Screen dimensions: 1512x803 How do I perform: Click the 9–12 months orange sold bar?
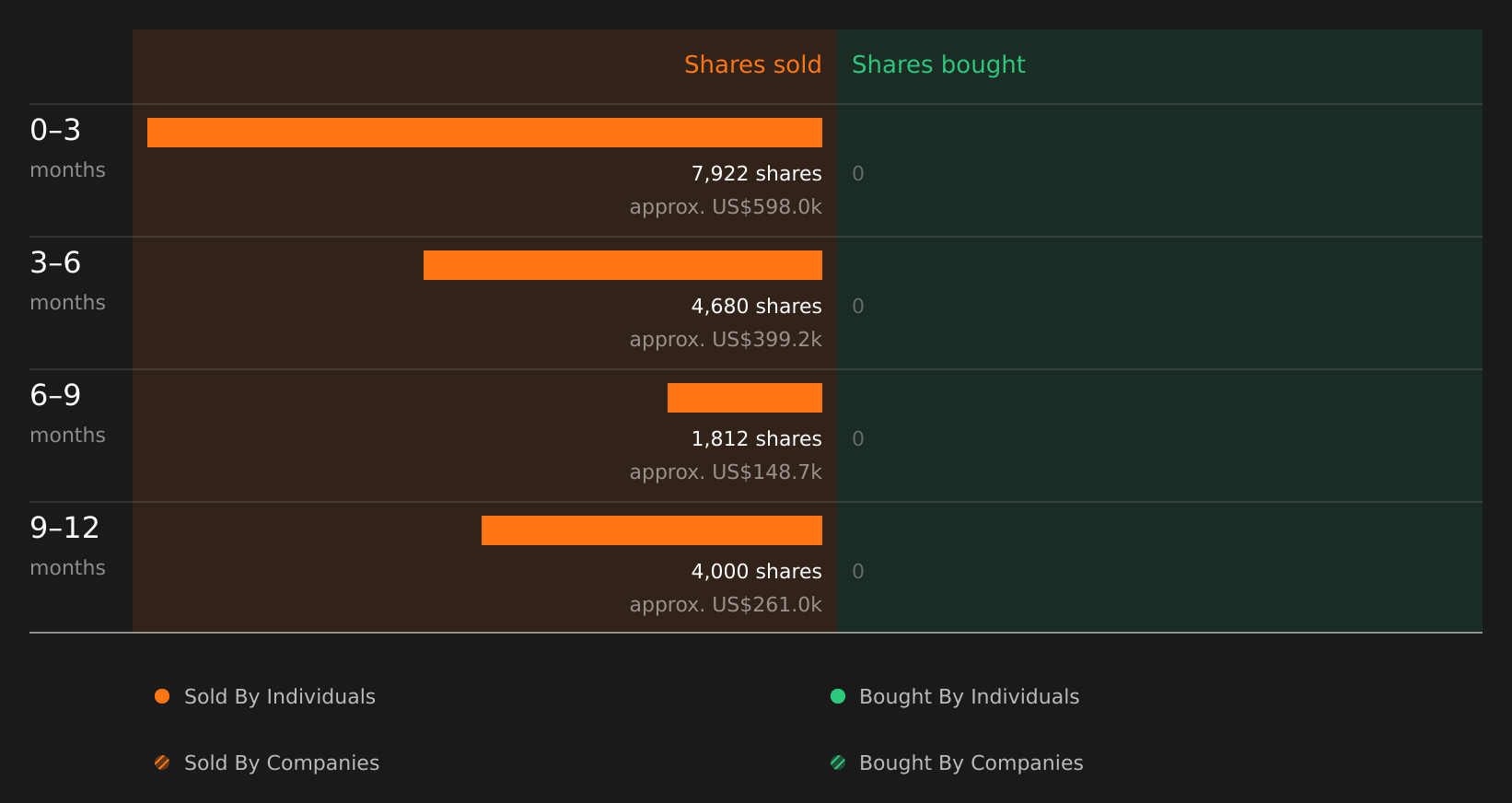652,530
